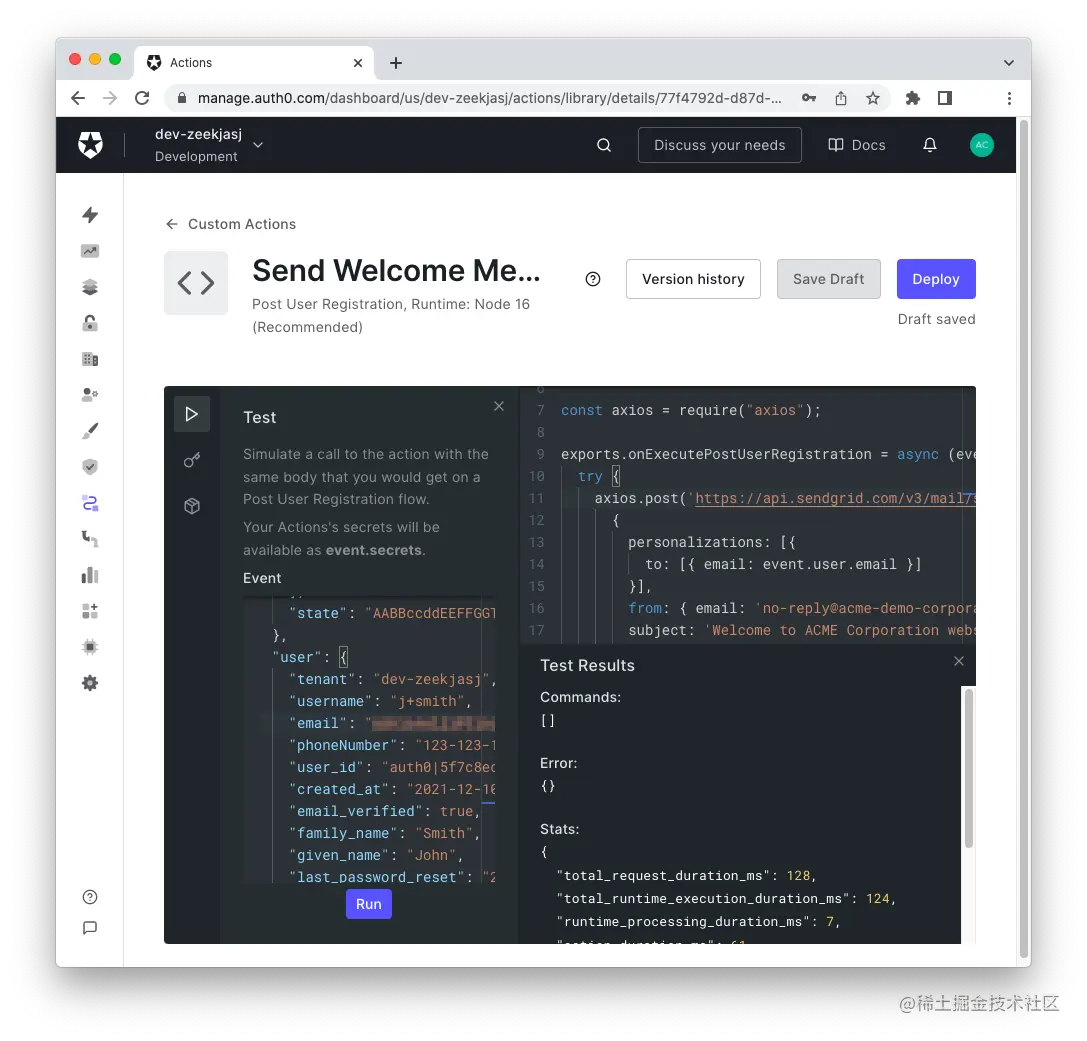
Task: Open Monitoring with the bar chart icon
Action: [89, 575]
